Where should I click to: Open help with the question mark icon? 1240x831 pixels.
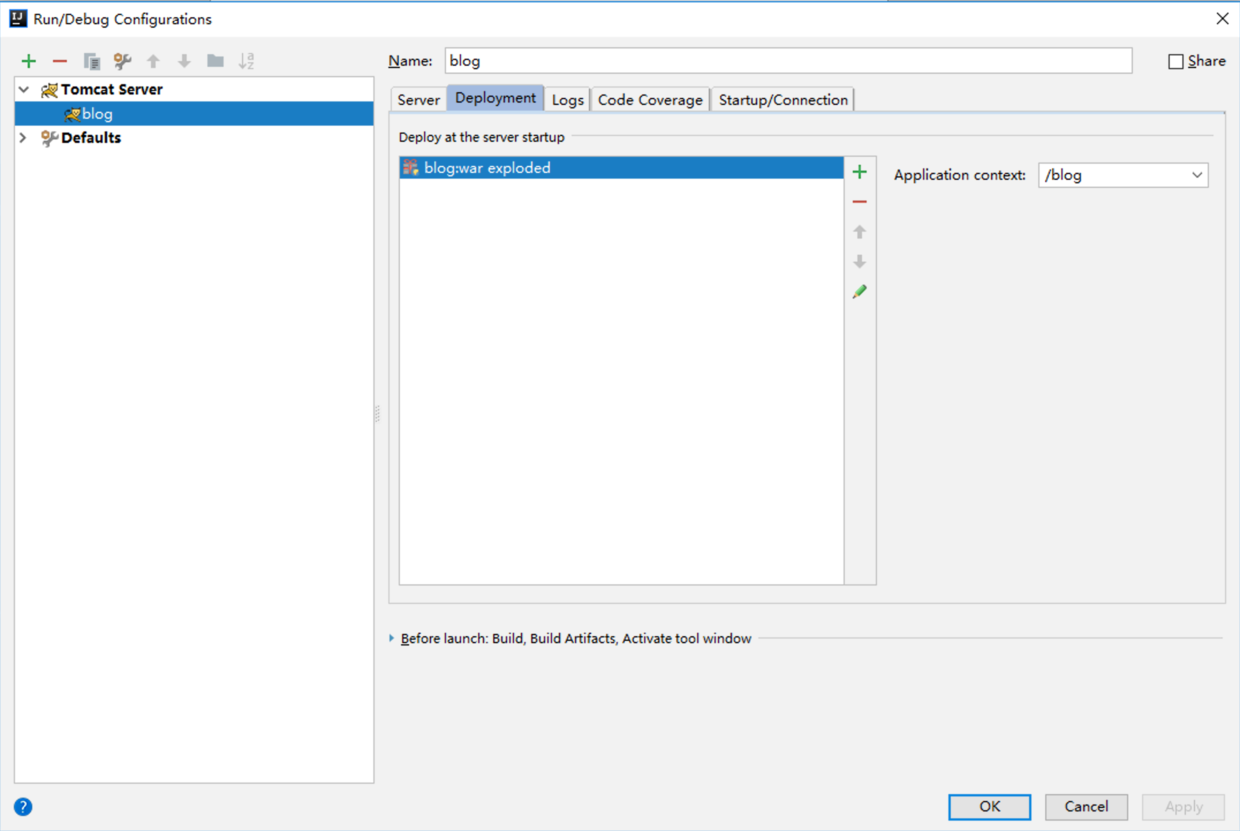coord(23,807)
